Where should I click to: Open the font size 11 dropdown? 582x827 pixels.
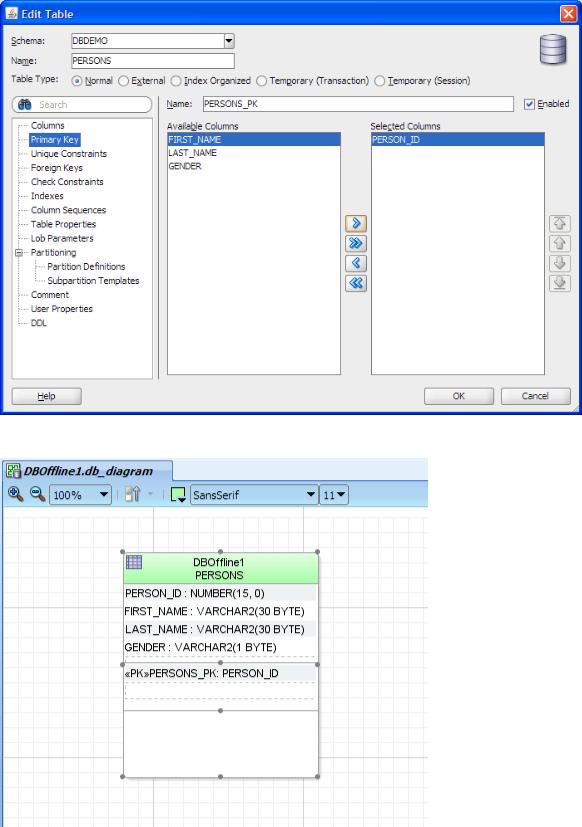pos(341,495)
